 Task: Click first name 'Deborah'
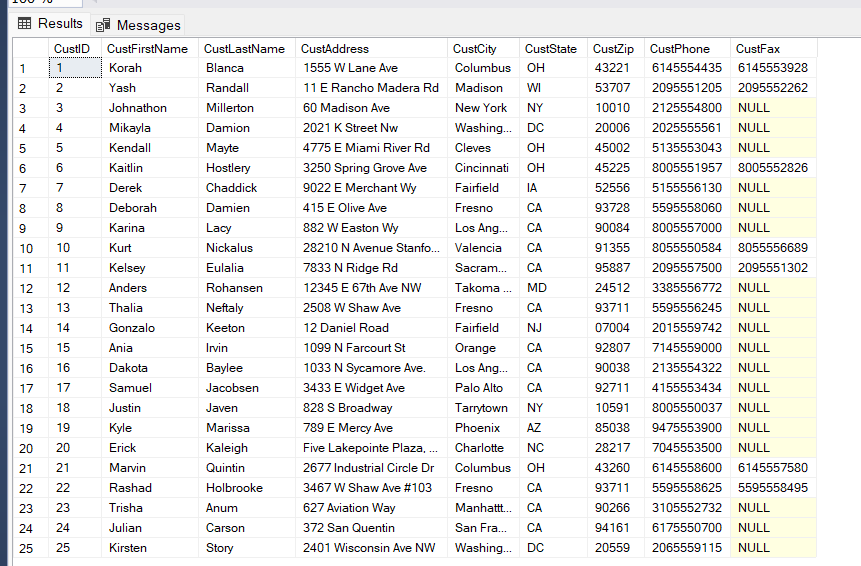(150, 208)
